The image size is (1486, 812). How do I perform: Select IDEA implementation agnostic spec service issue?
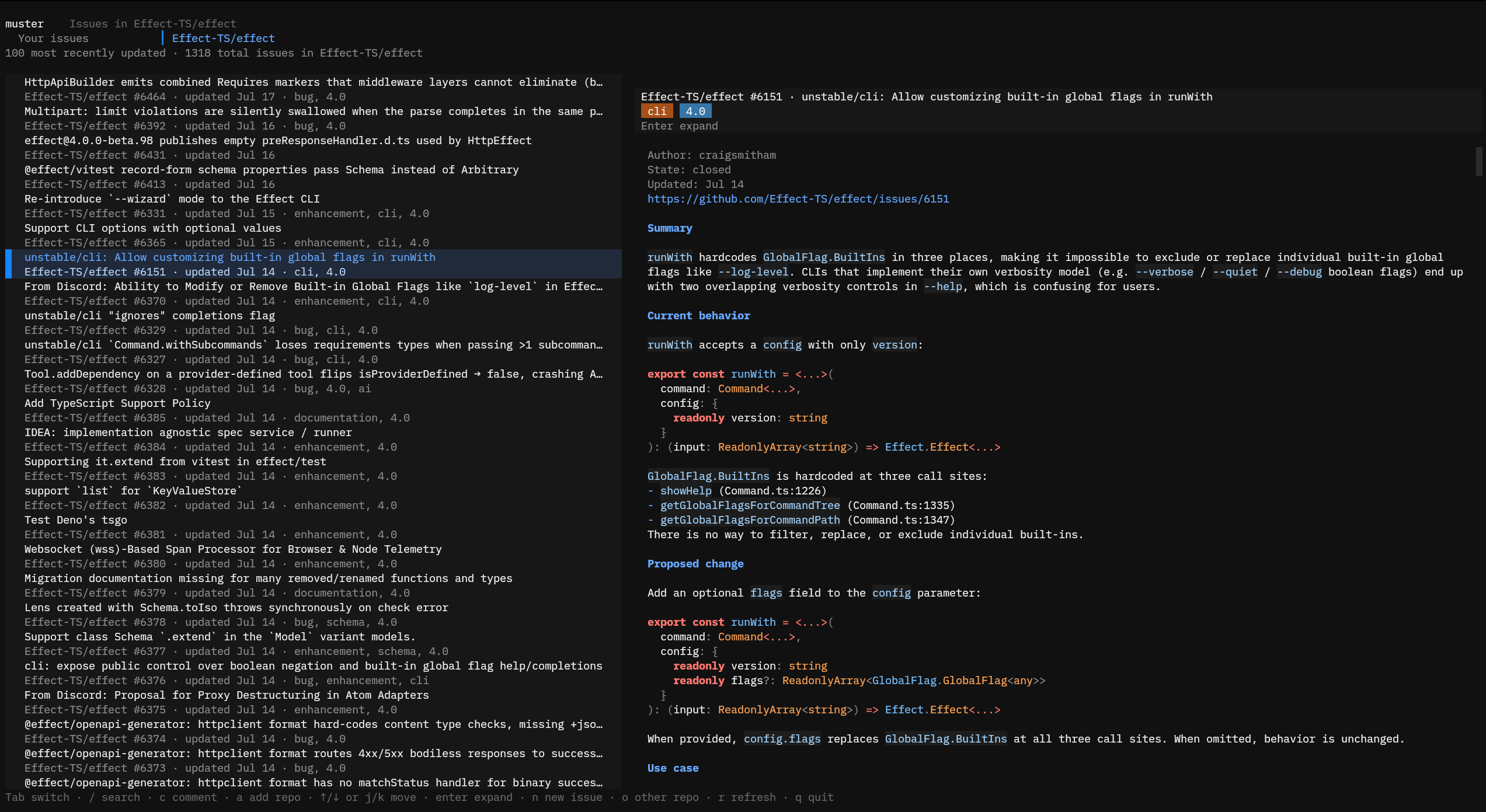314,440
